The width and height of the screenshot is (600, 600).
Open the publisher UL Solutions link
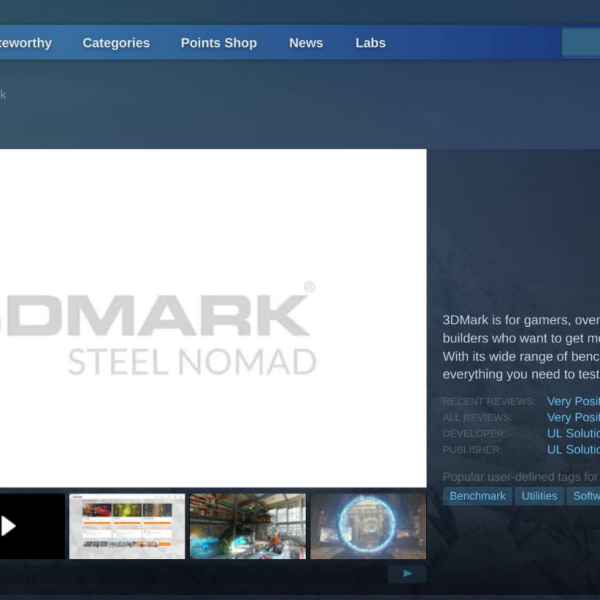click(x=573, y=449)
